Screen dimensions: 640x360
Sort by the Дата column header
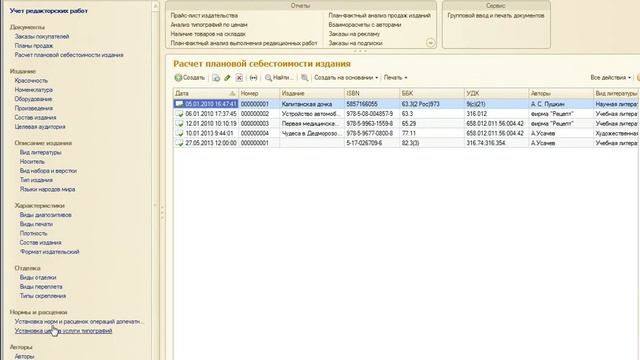205,93
